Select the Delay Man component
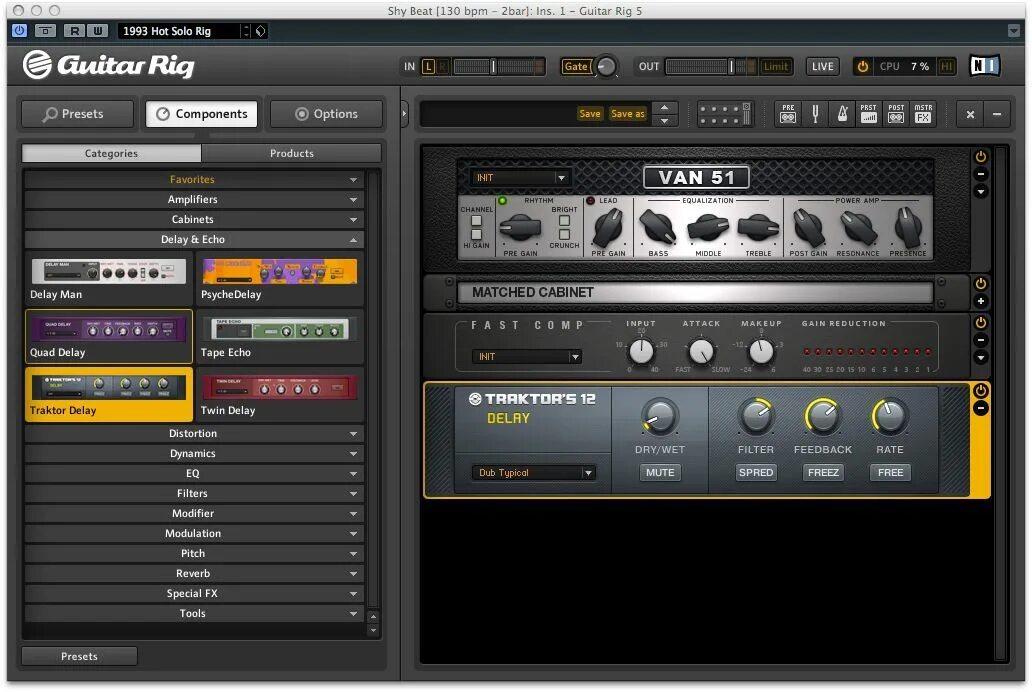The image size is (1032, 692). (x=108, y=279)
